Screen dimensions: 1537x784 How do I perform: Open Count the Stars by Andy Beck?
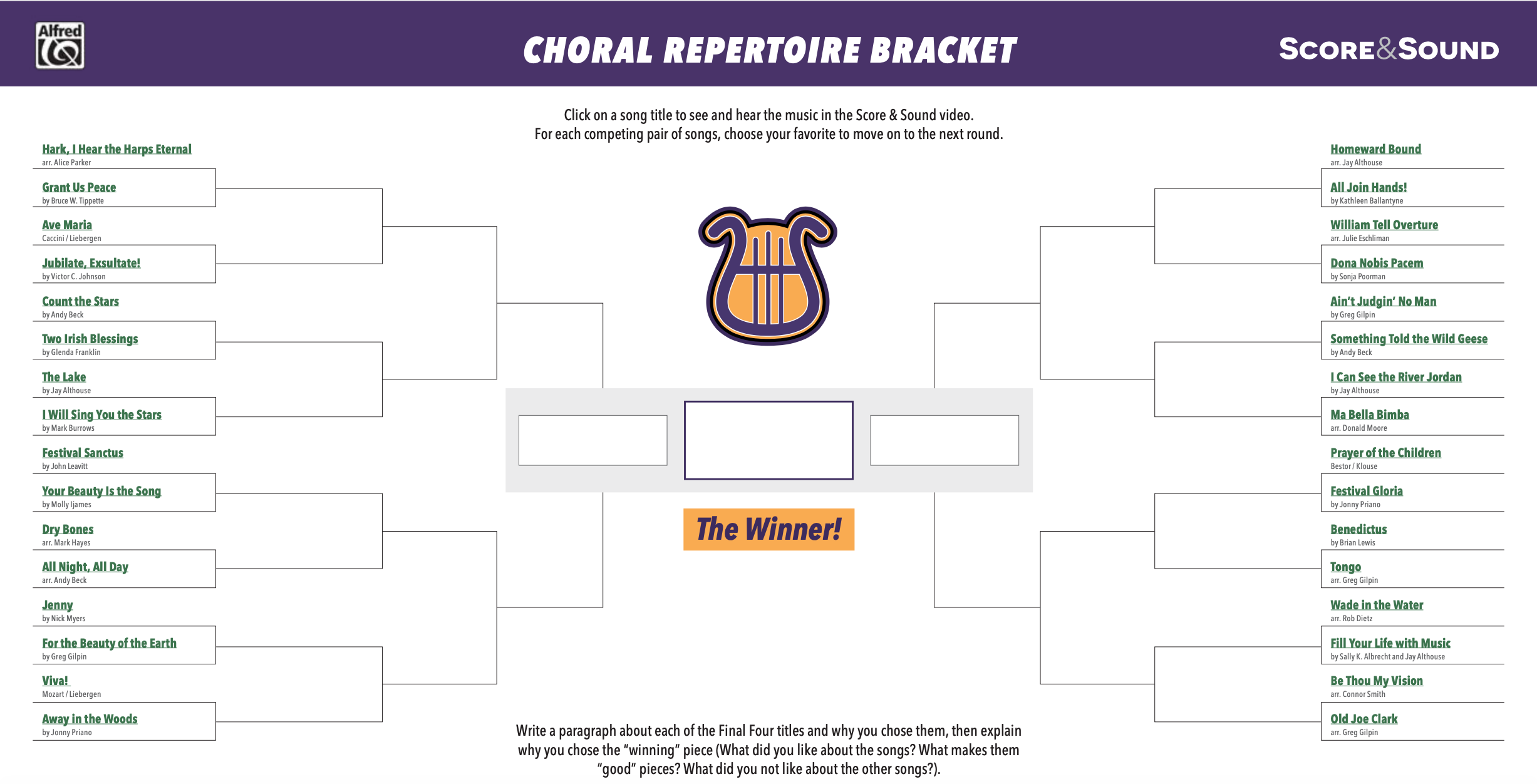click(x=80, y=301)
